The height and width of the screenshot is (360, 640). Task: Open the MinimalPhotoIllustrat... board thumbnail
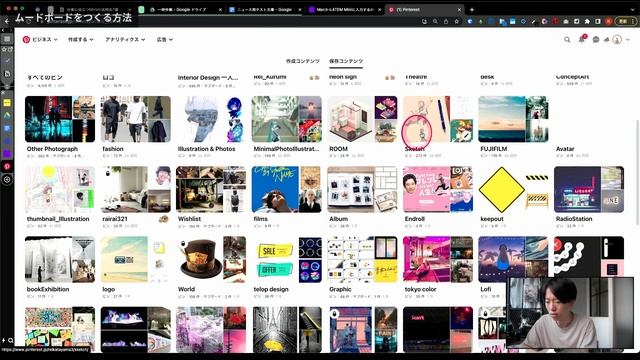point(287,119)
